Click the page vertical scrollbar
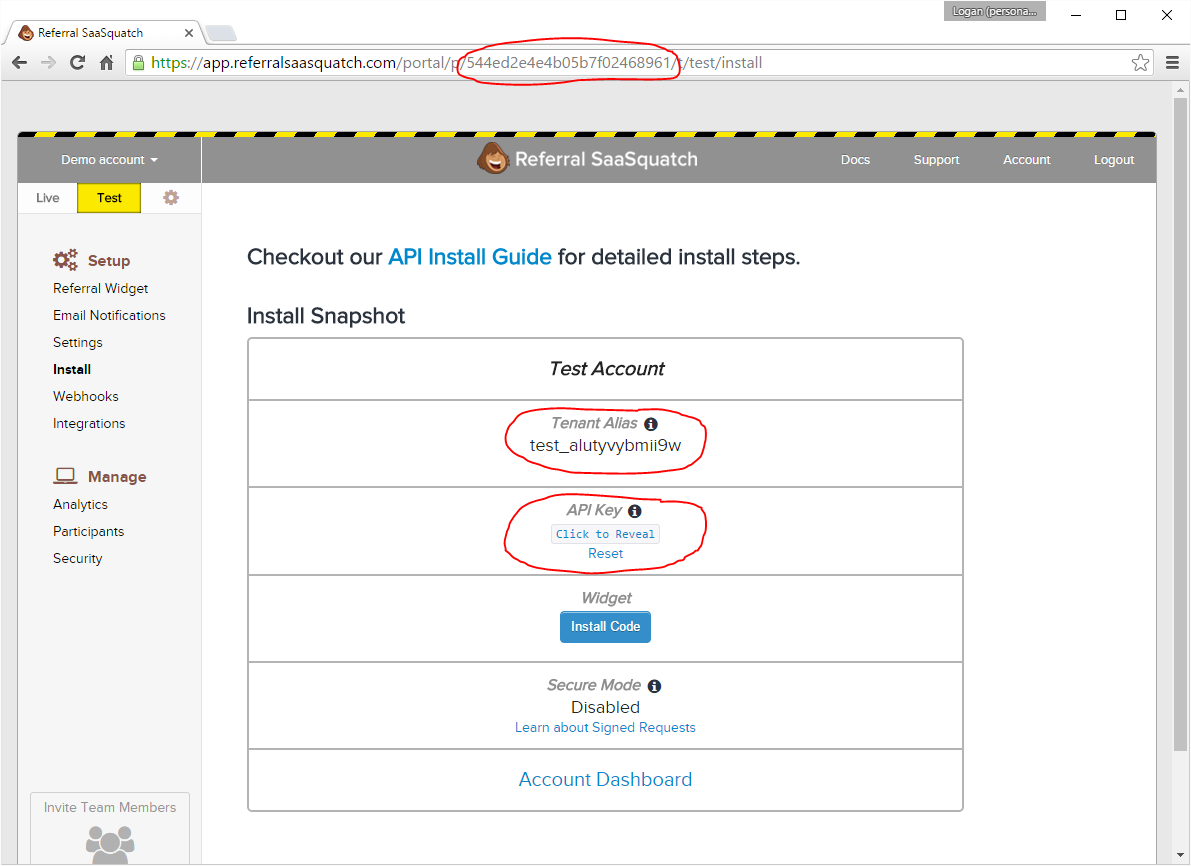Image resolution: width=1191 pixels, height=866 pixels. [x=1180, y=425]
